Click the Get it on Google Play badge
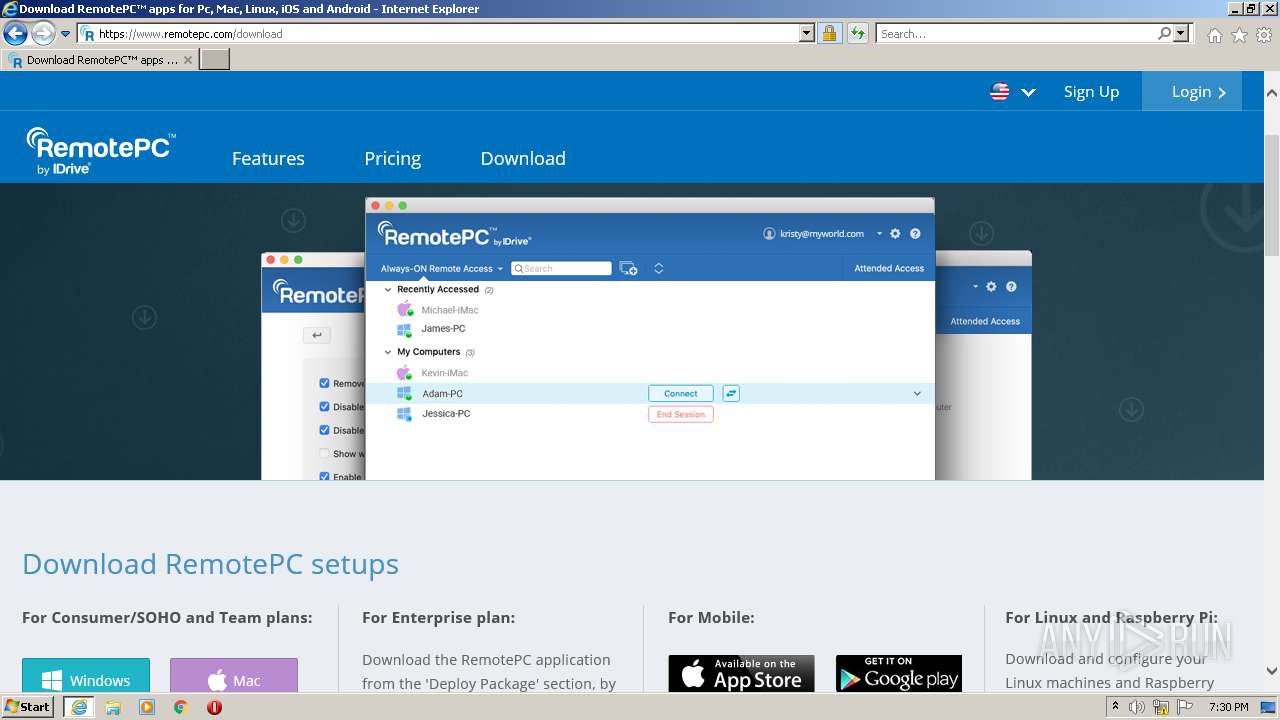Image resolution: width=1280 pixels, height=720 pixels. point(899,675)
